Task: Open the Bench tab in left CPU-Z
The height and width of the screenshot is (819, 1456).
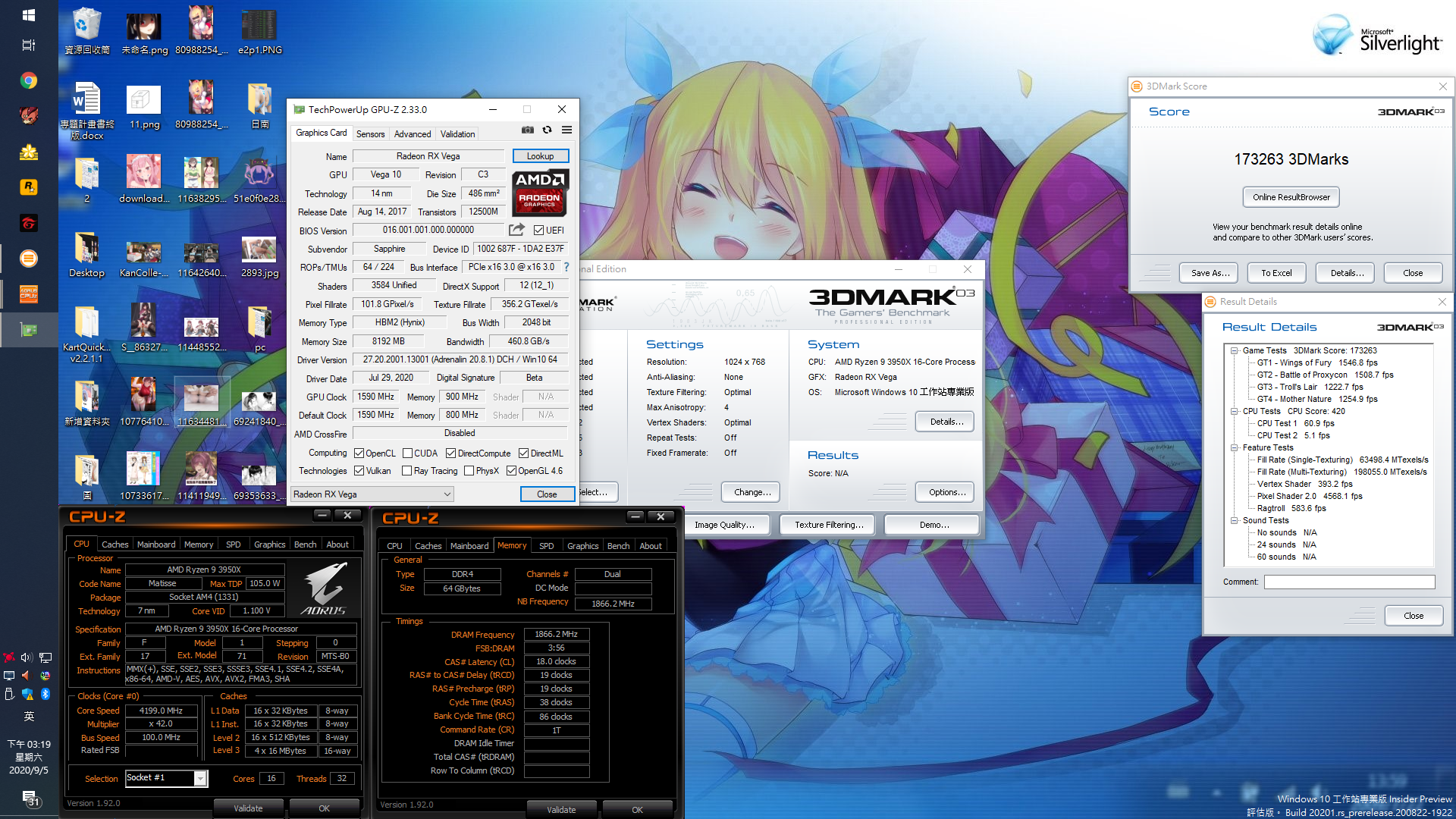Action: [x=305, y=544]
